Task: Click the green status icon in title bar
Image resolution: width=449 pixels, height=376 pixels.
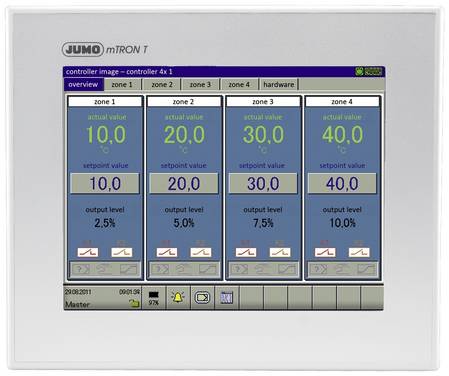Action: point(359,71)
